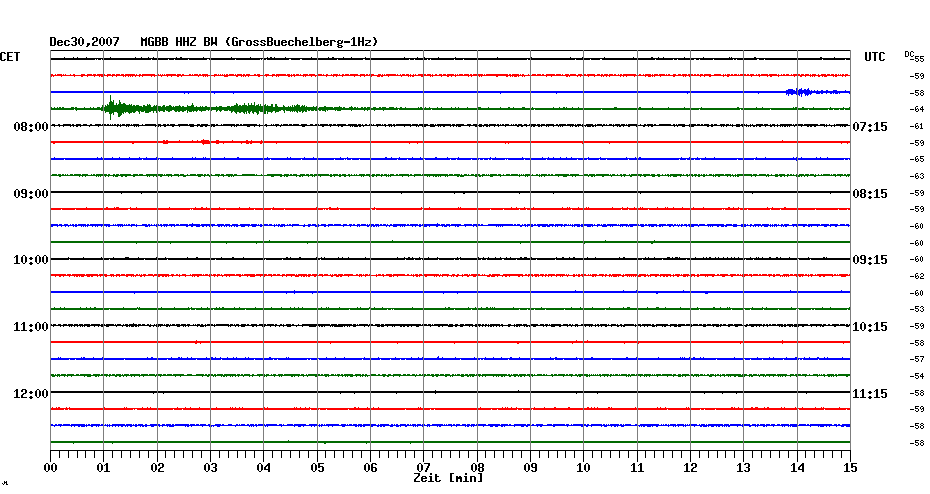Click the date label Dec30,2007
The image size is (930, 494).
tap(84, 42)
